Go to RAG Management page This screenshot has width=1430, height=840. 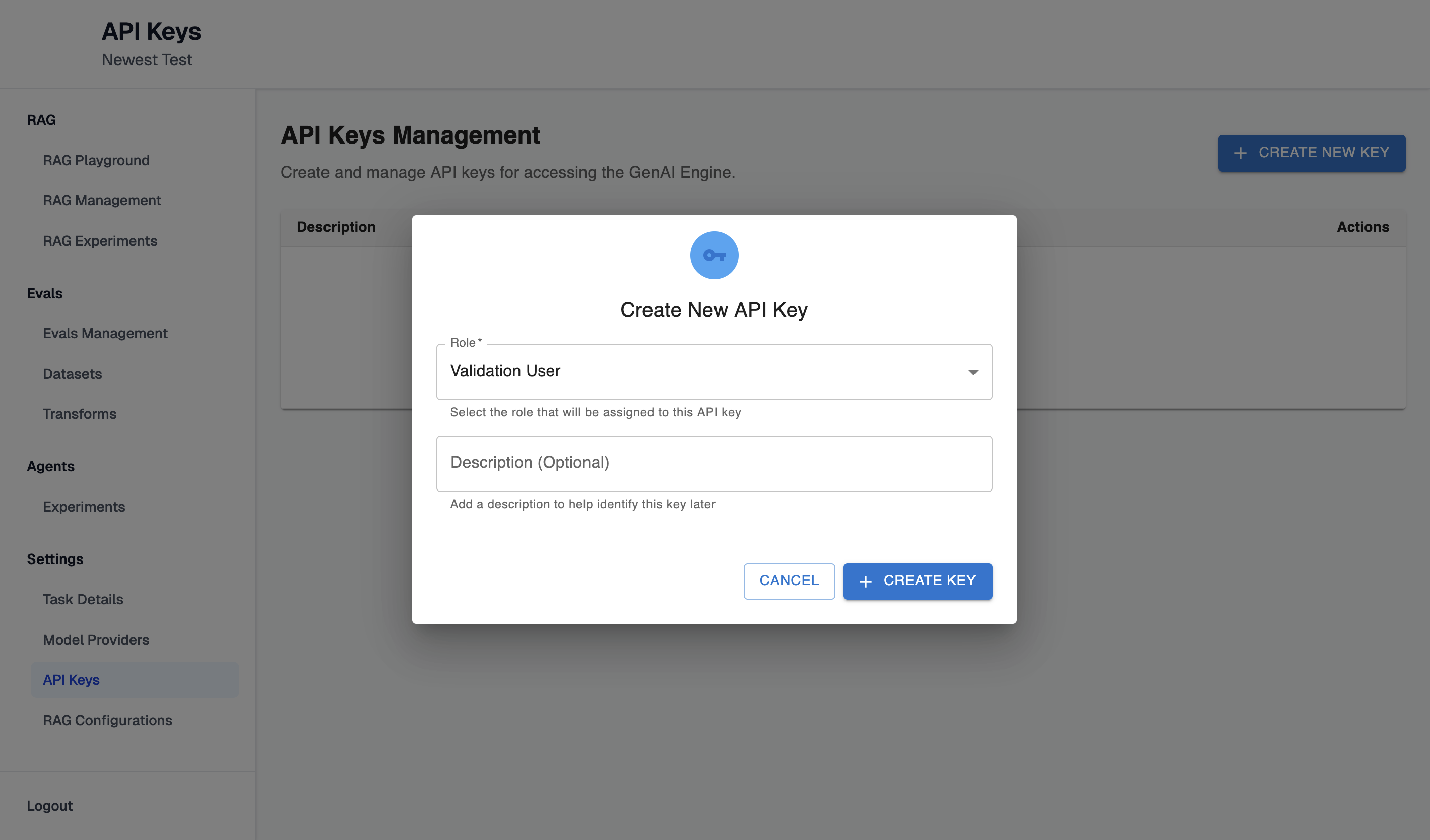tap(102, 200)
